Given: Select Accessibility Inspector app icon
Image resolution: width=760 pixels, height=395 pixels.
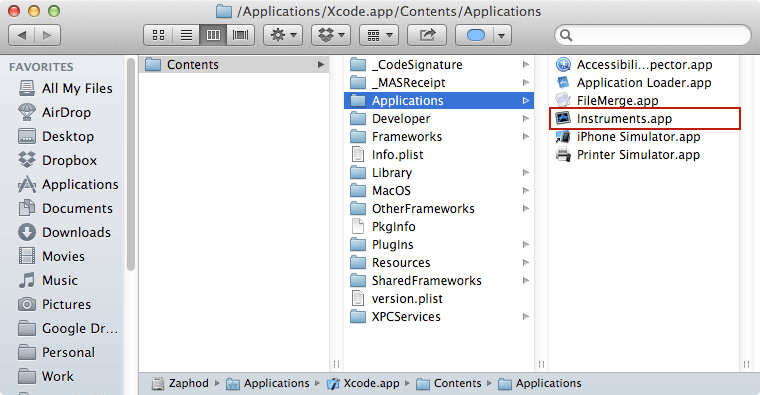Looking at the screenshot, I should pyautogui.click(x=563, y=64).
